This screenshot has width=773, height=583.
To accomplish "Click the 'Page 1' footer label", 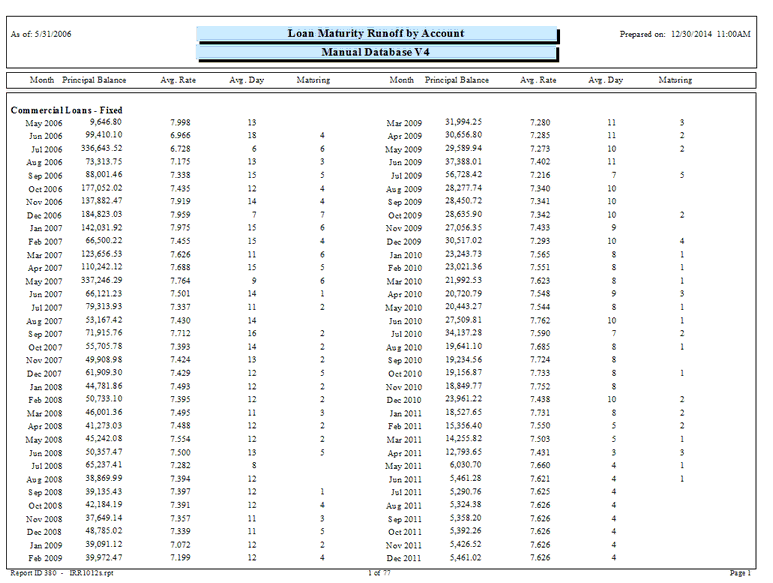I will coord(740,574).
